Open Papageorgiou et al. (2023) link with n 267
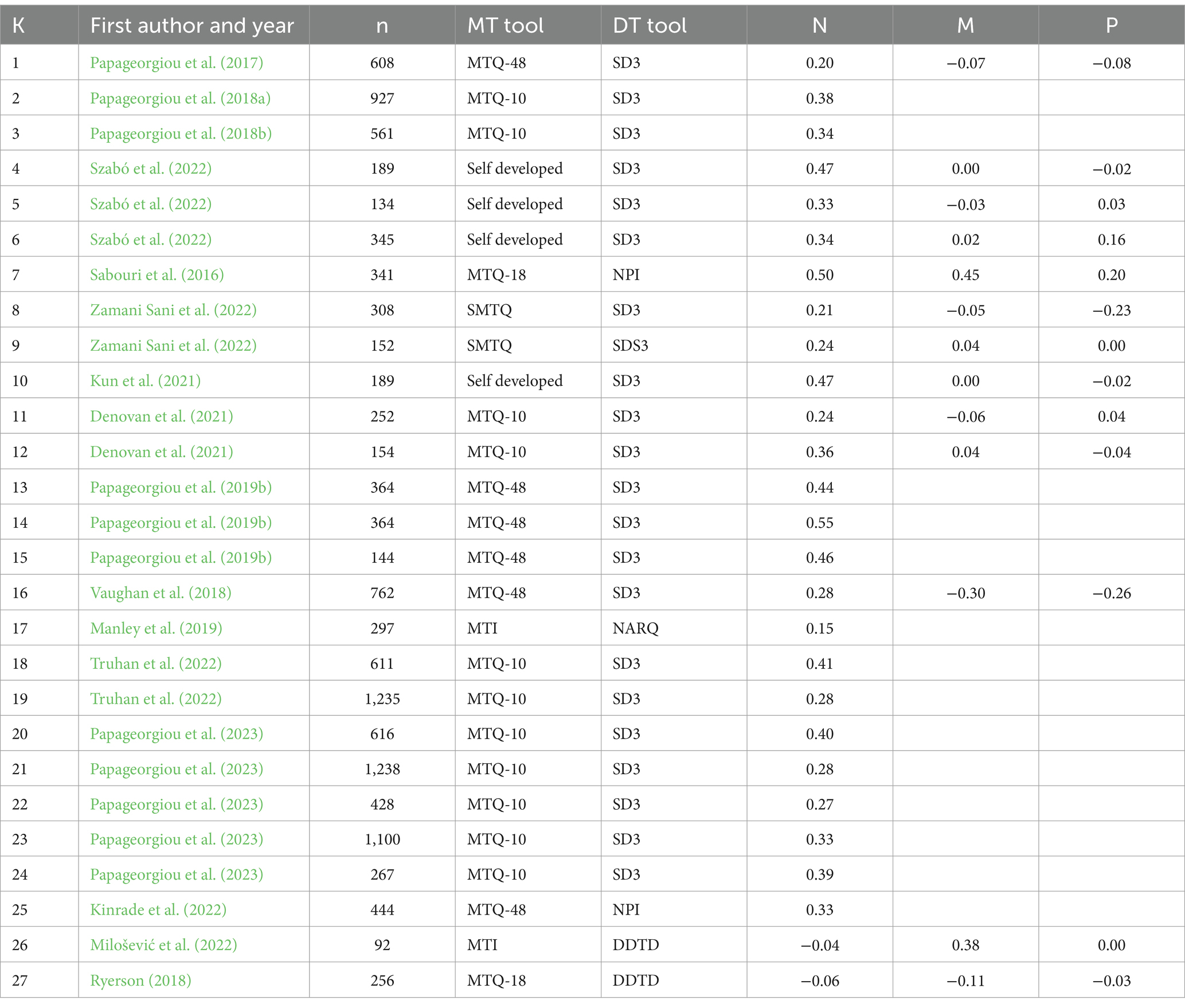The width and height of the screenshot is (1185, 1008). point(177,874)
